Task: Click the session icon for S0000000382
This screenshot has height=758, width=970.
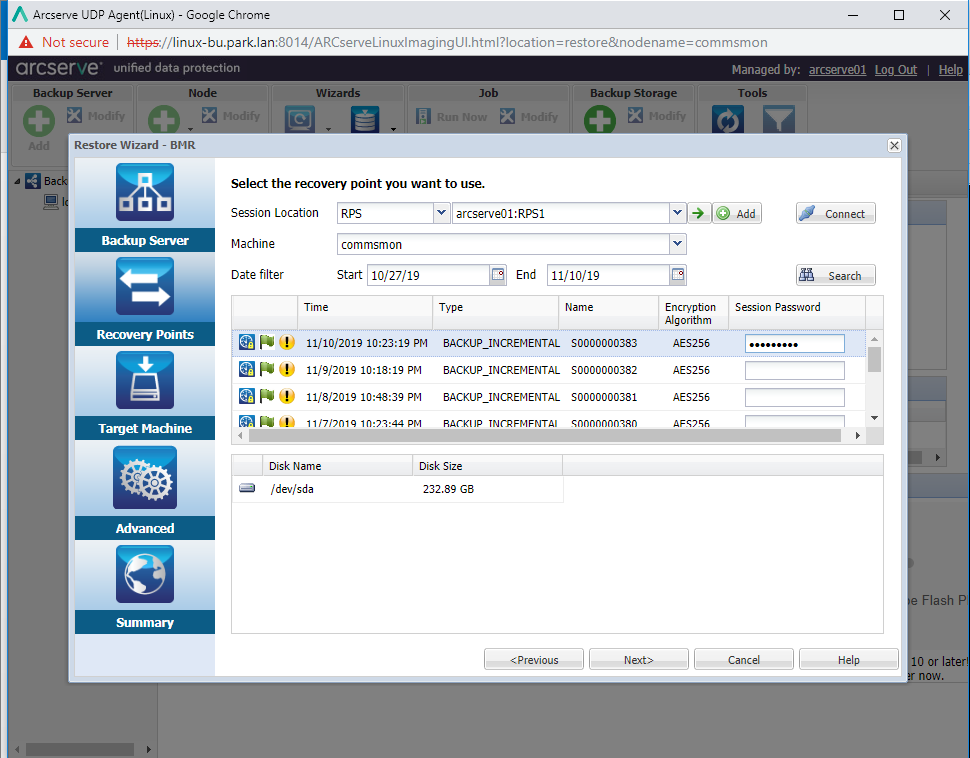Action: point(247,369)
